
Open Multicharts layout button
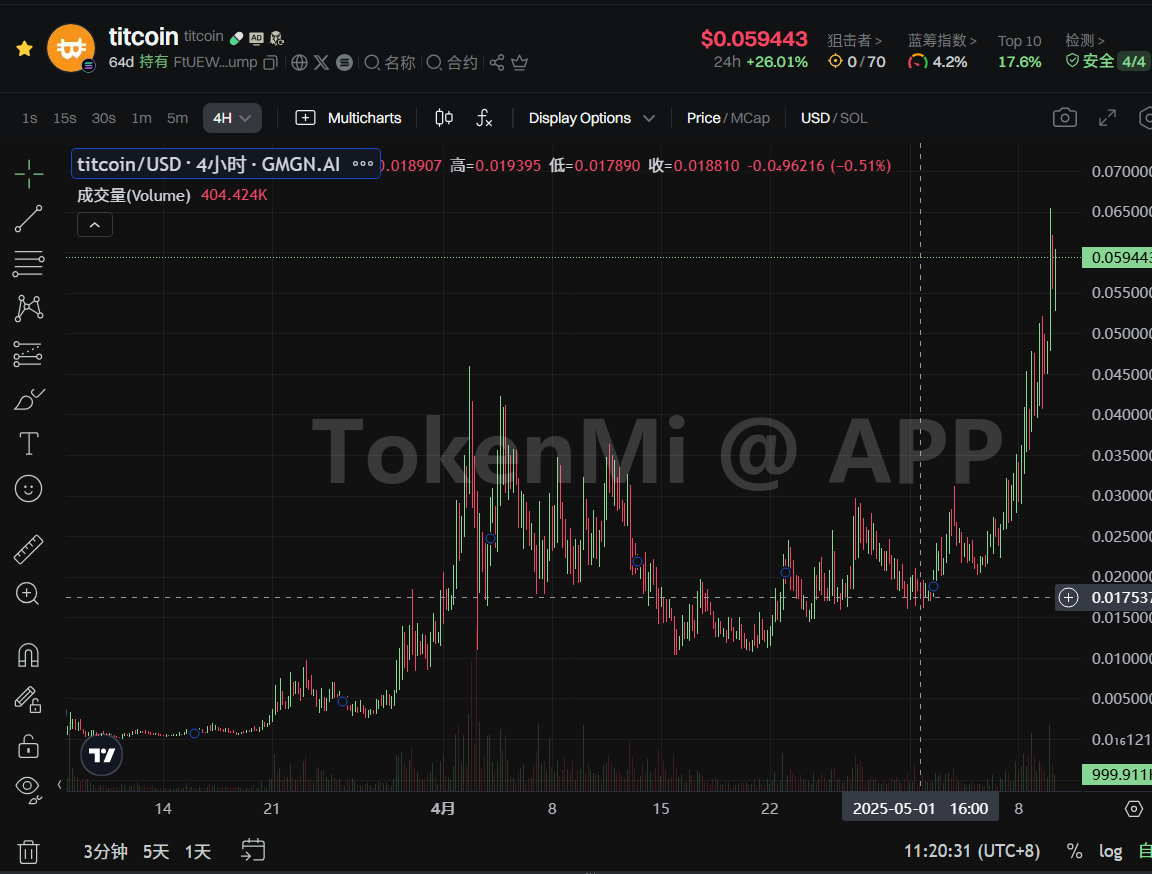349,118
